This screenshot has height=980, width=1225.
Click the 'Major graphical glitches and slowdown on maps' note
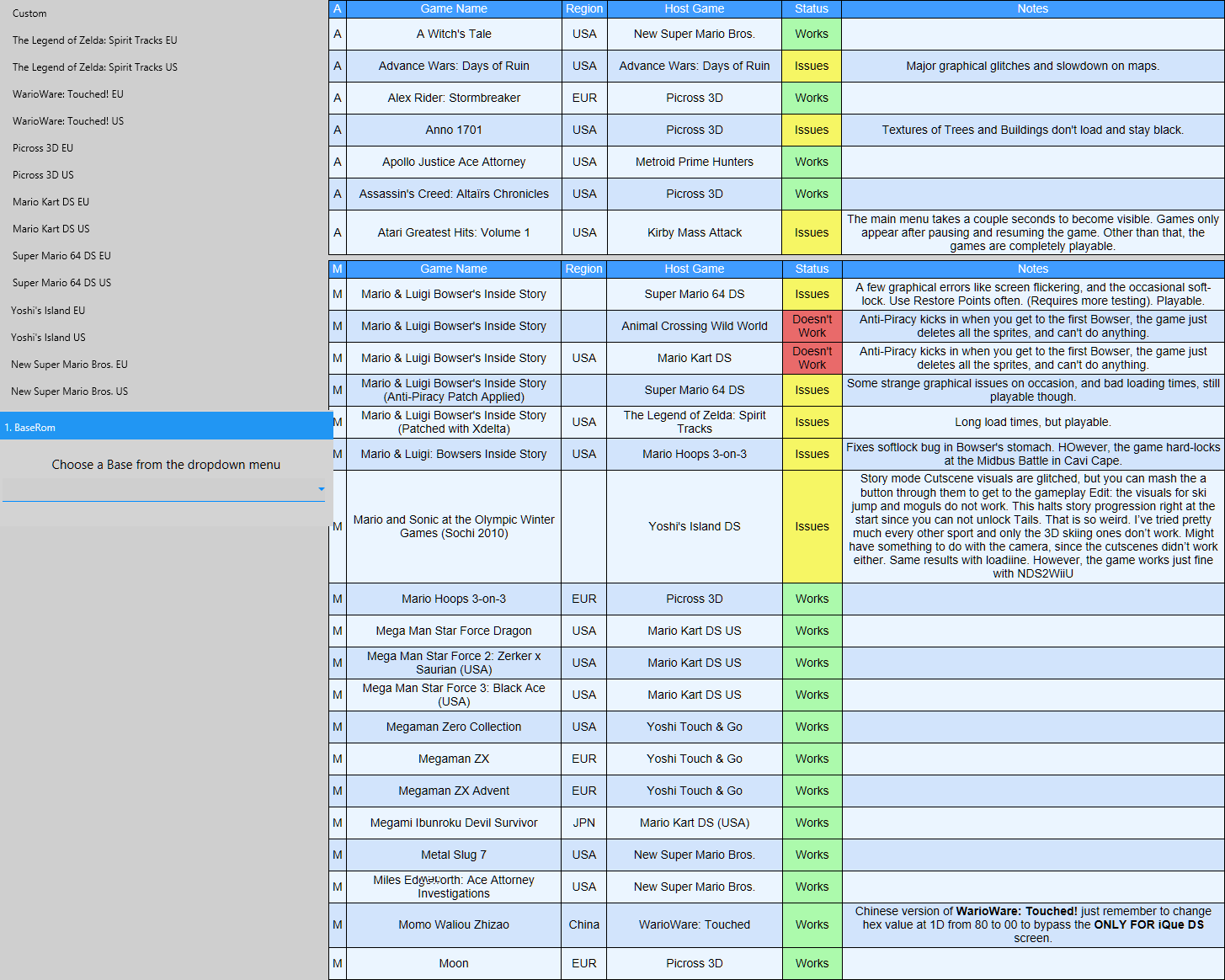[1033, 67]
